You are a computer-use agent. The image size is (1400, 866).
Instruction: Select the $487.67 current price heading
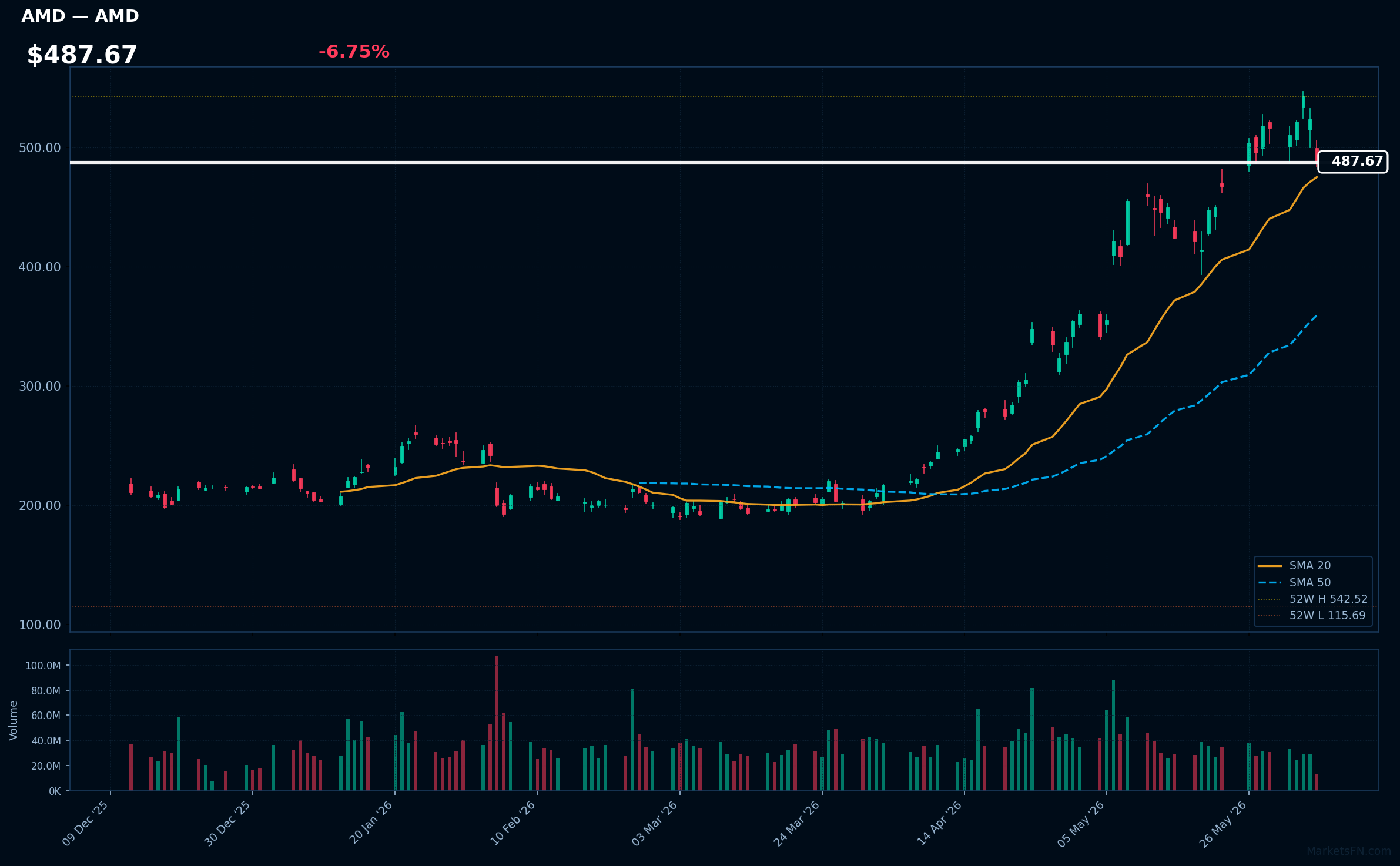pos(82,55)
